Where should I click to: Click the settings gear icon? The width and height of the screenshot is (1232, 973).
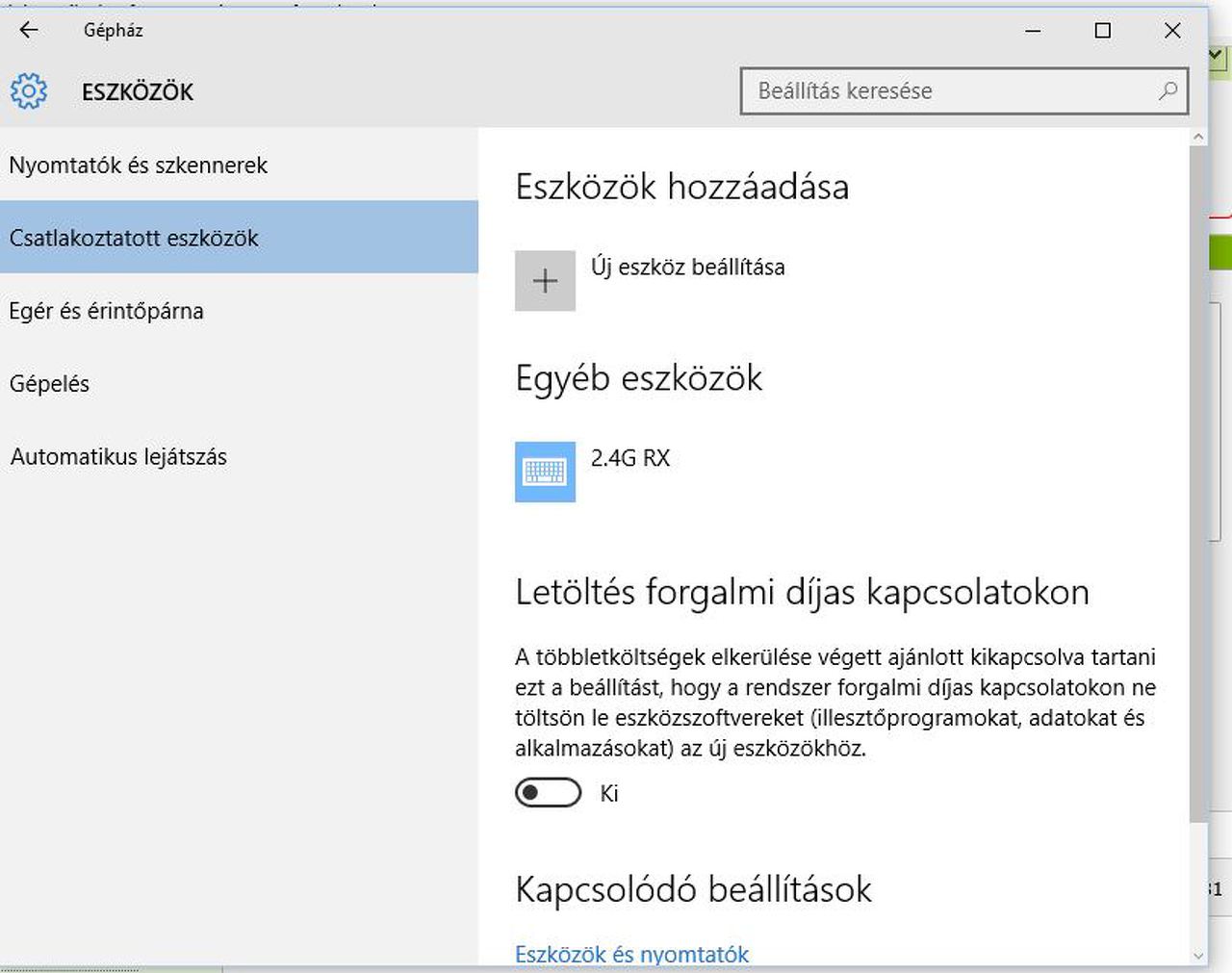click(29, 91)
